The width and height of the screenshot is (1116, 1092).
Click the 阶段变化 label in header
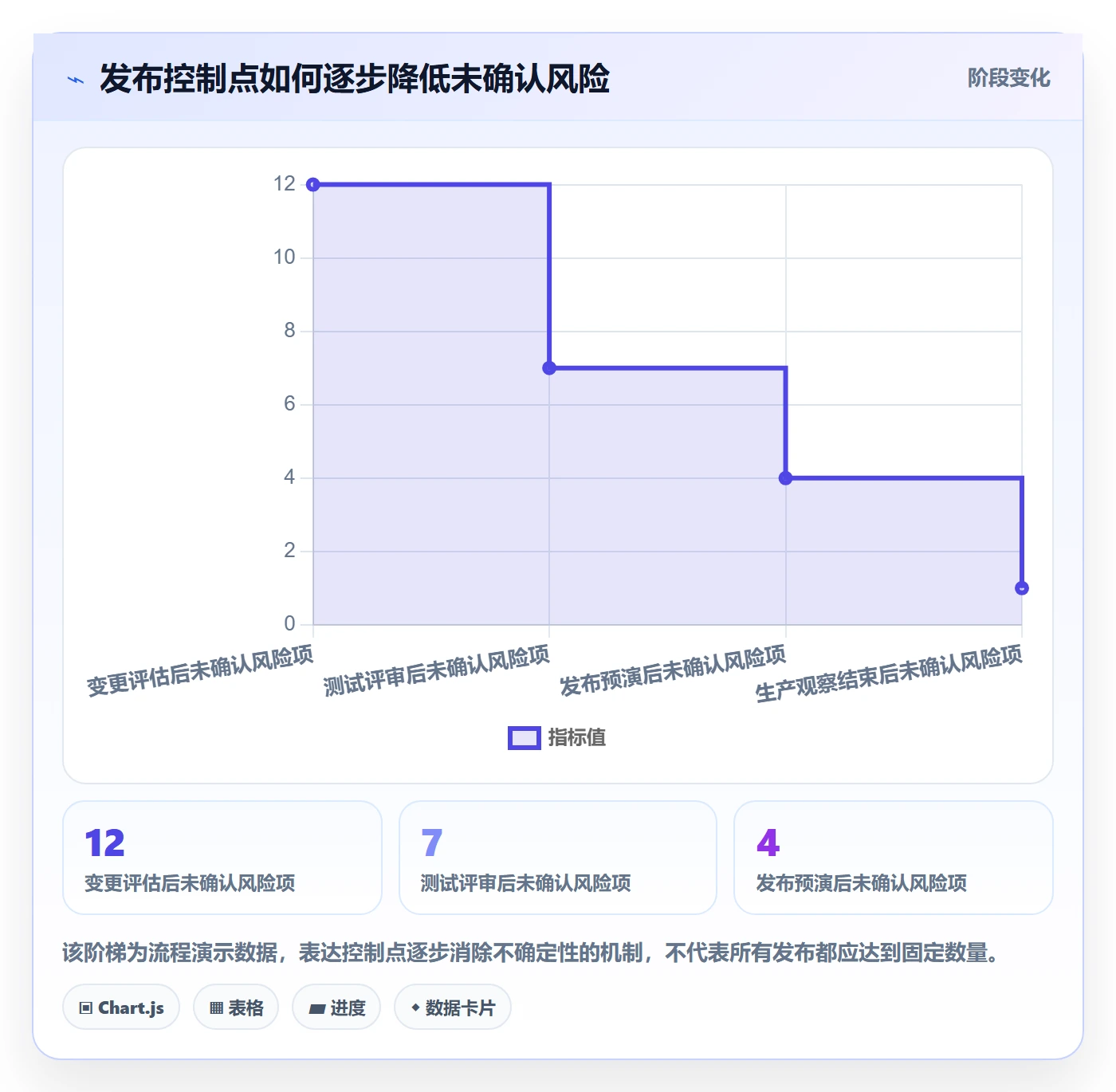1008,78
